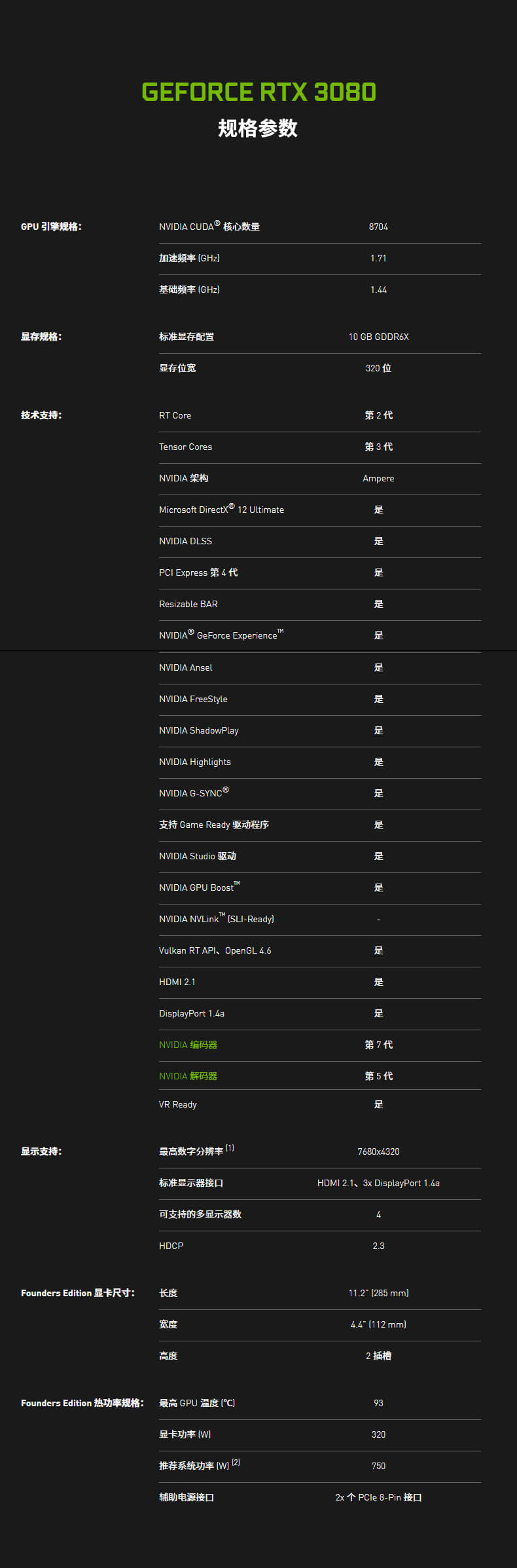Select the 显示支持 section label
This screenshot has height=1568, width=517.
(41, 1151)
